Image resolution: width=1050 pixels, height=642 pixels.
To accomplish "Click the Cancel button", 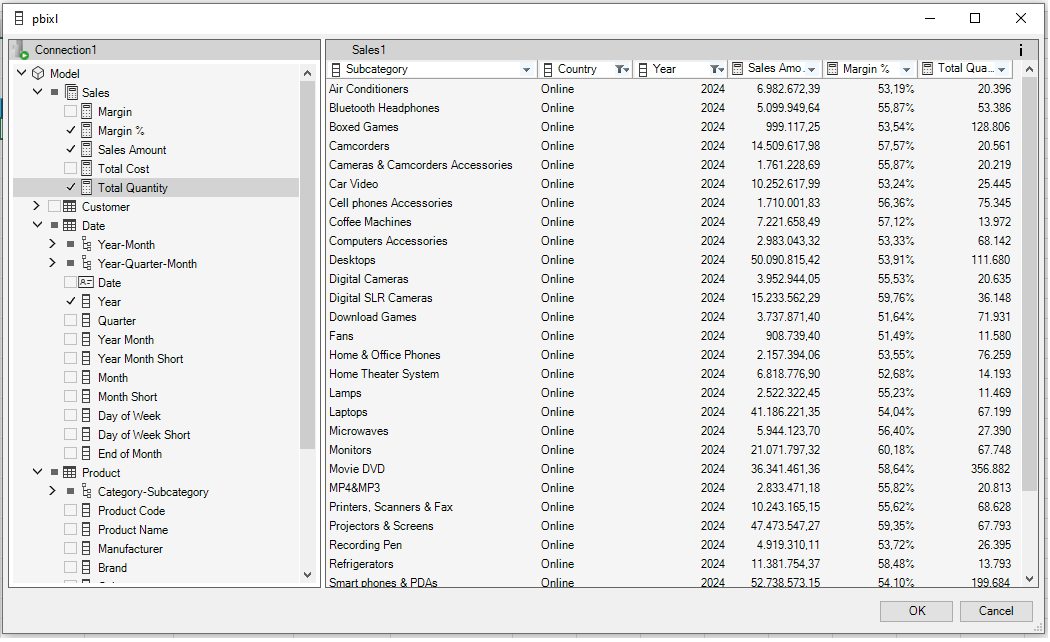I will pyautogui.click(x=996, y=611).
